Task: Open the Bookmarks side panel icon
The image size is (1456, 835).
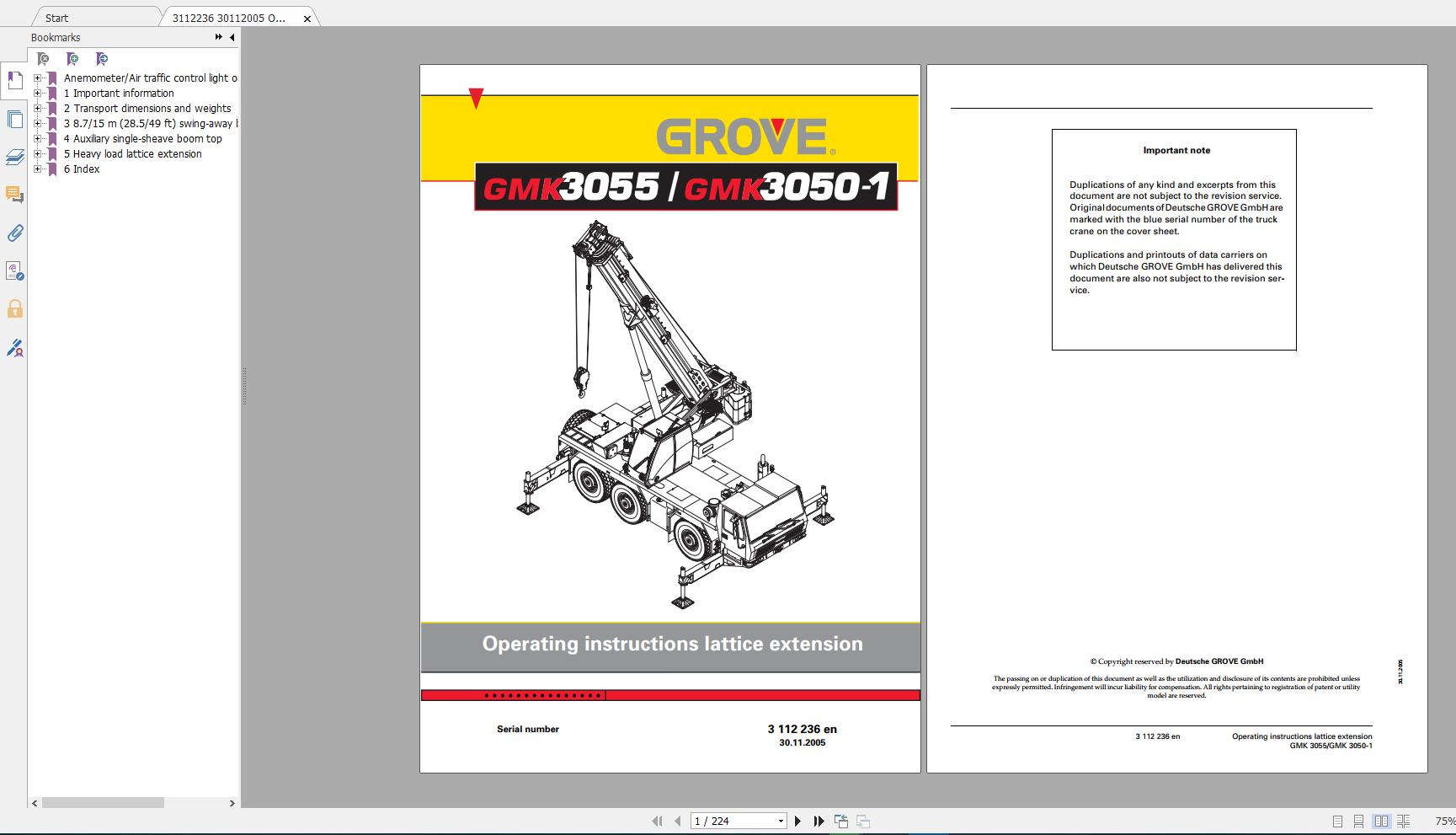Action: pyautogui.click(x=14, y=82)
